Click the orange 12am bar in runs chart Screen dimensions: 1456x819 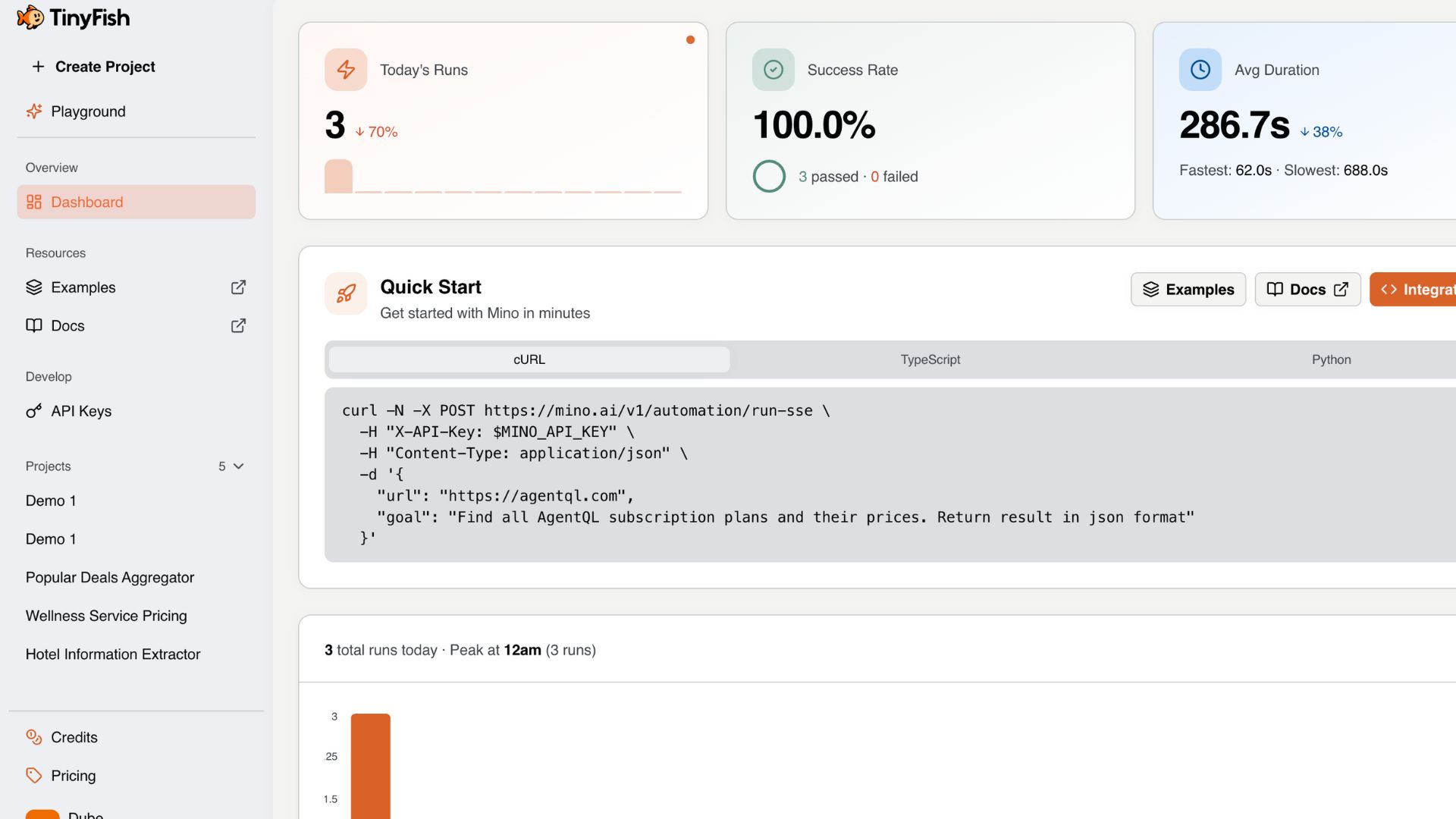tap(370, 766)
